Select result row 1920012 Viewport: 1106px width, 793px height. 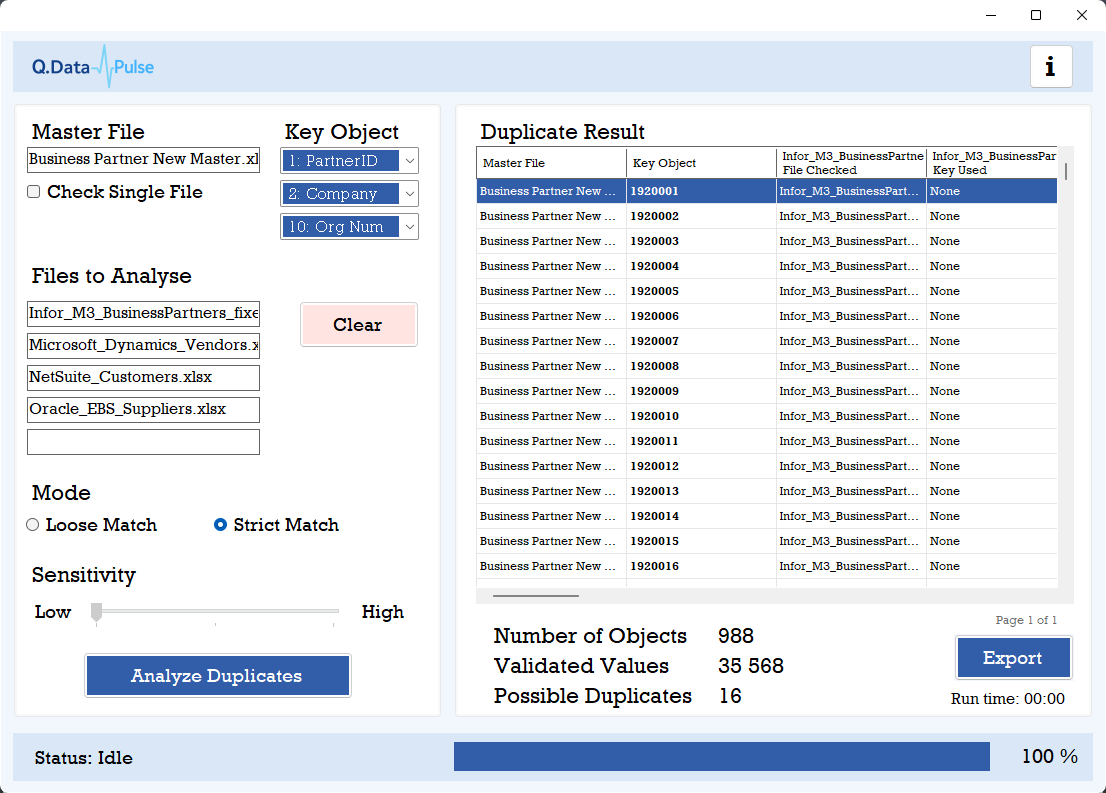coord(767,466)
